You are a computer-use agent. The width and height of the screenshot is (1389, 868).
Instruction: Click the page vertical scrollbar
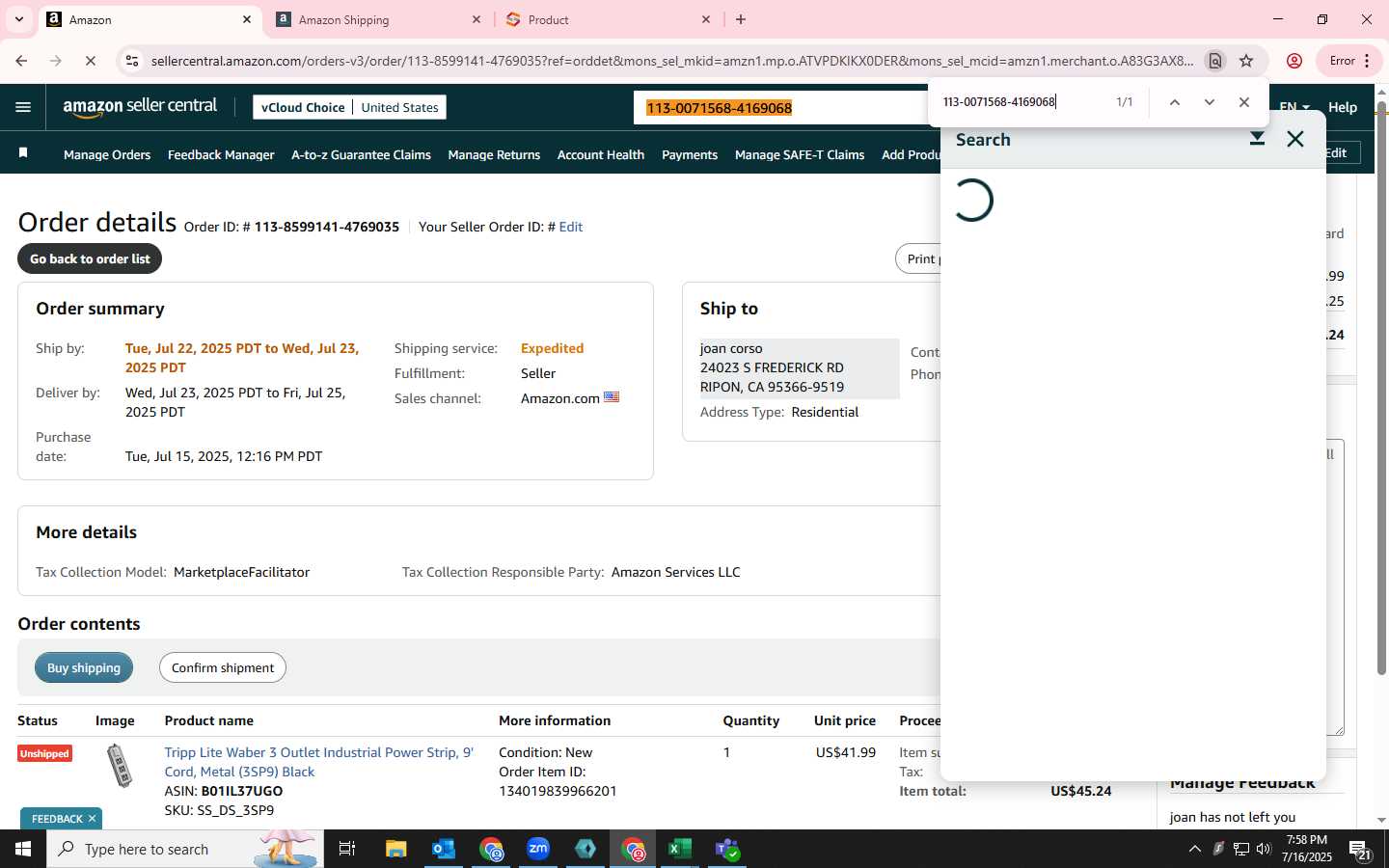1381,386
